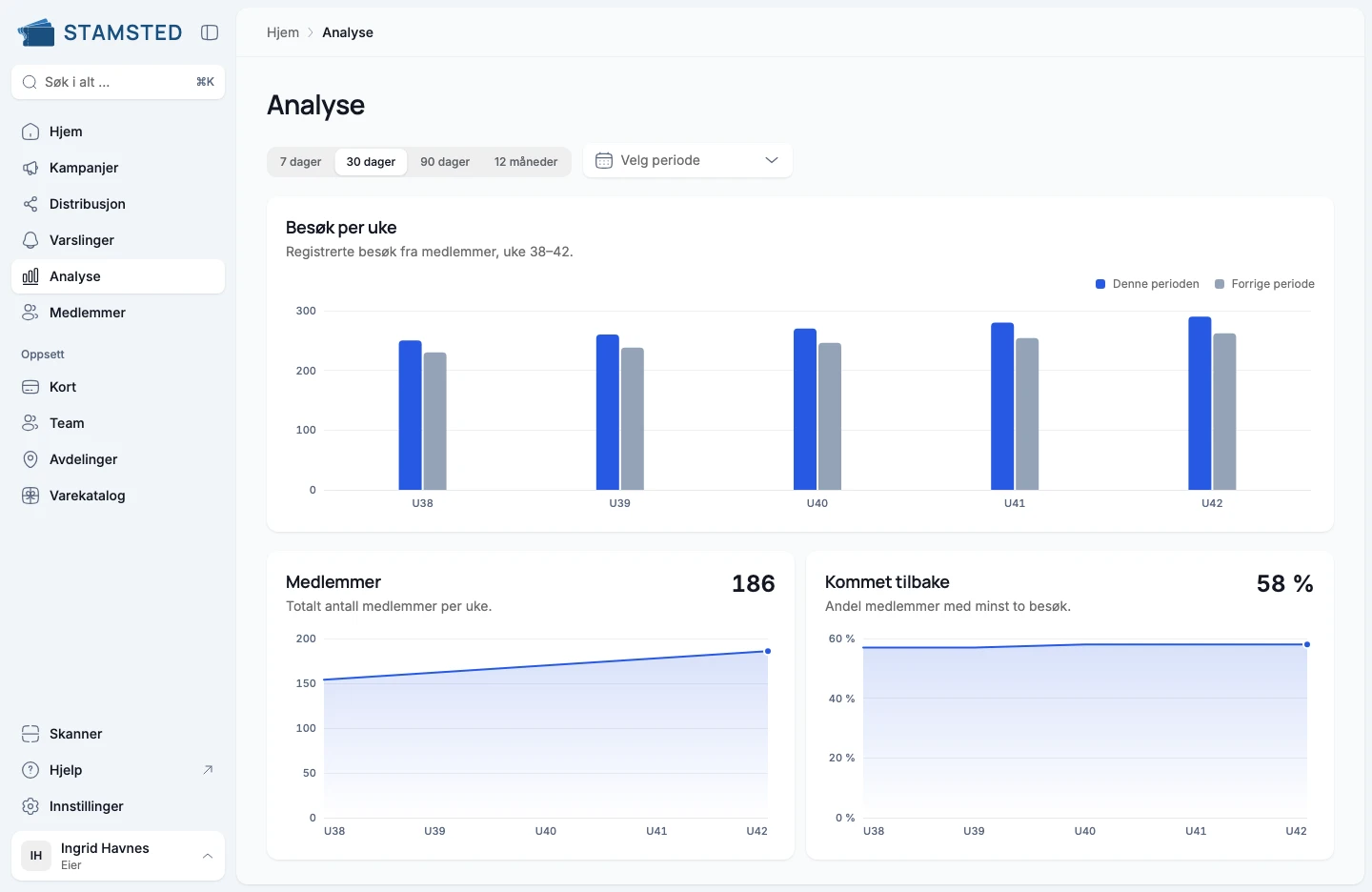Click the Innstillinger gear icon
Image resolution: width=1372 pixels, height=892 pixels.
[x=30, y=806]
